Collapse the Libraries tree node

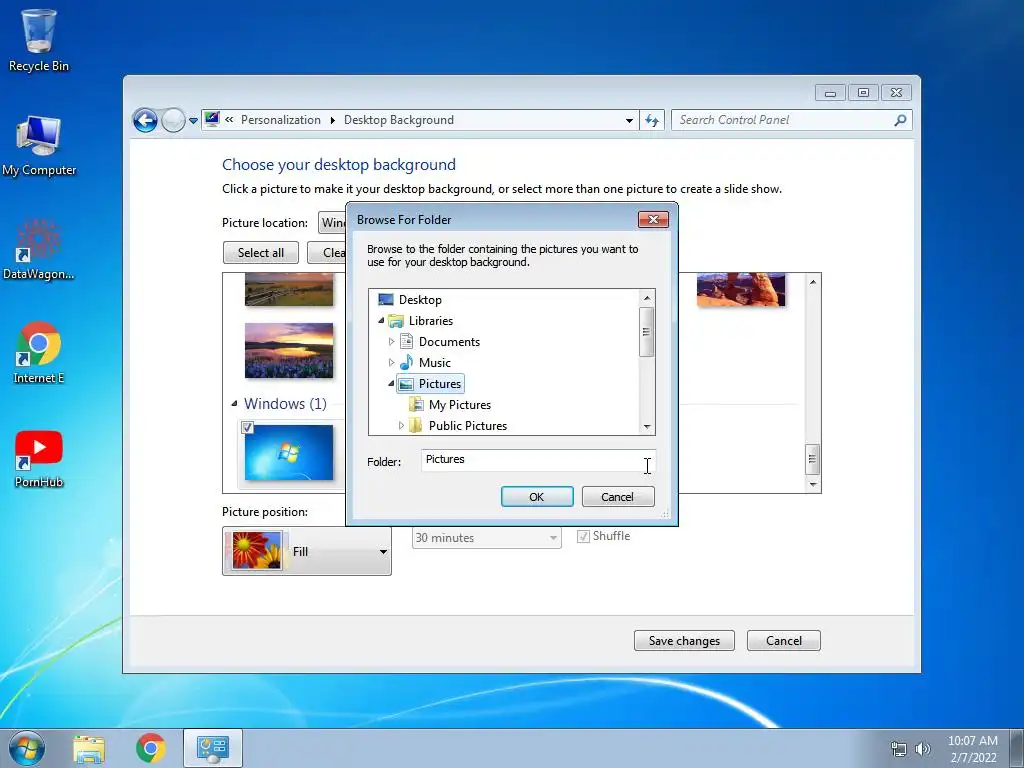click(381, 321)
